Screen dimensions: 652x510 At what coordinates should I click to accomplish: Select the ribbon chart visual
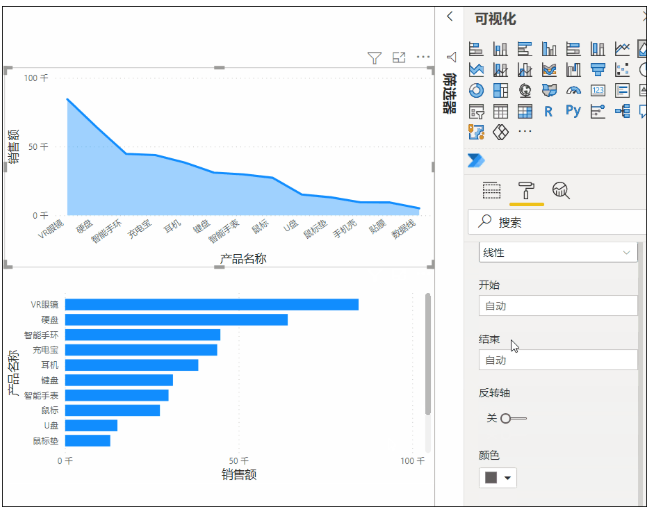tap(549, 69)
